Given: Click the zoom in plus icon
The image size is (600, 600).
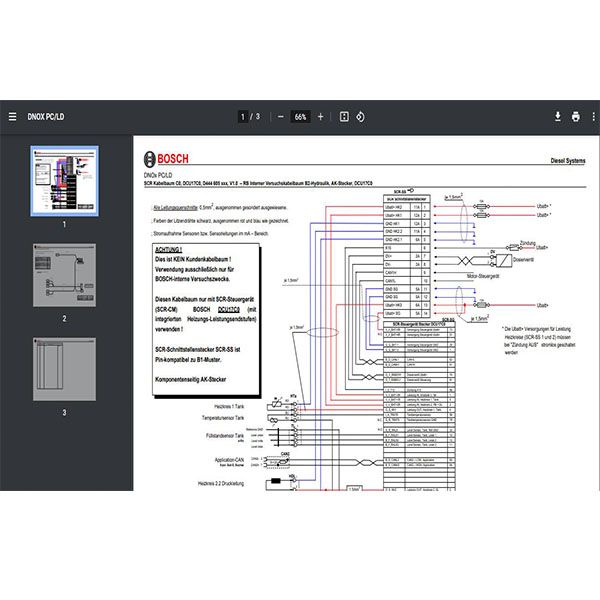Looking at the screenshot, I should (320, 117).
